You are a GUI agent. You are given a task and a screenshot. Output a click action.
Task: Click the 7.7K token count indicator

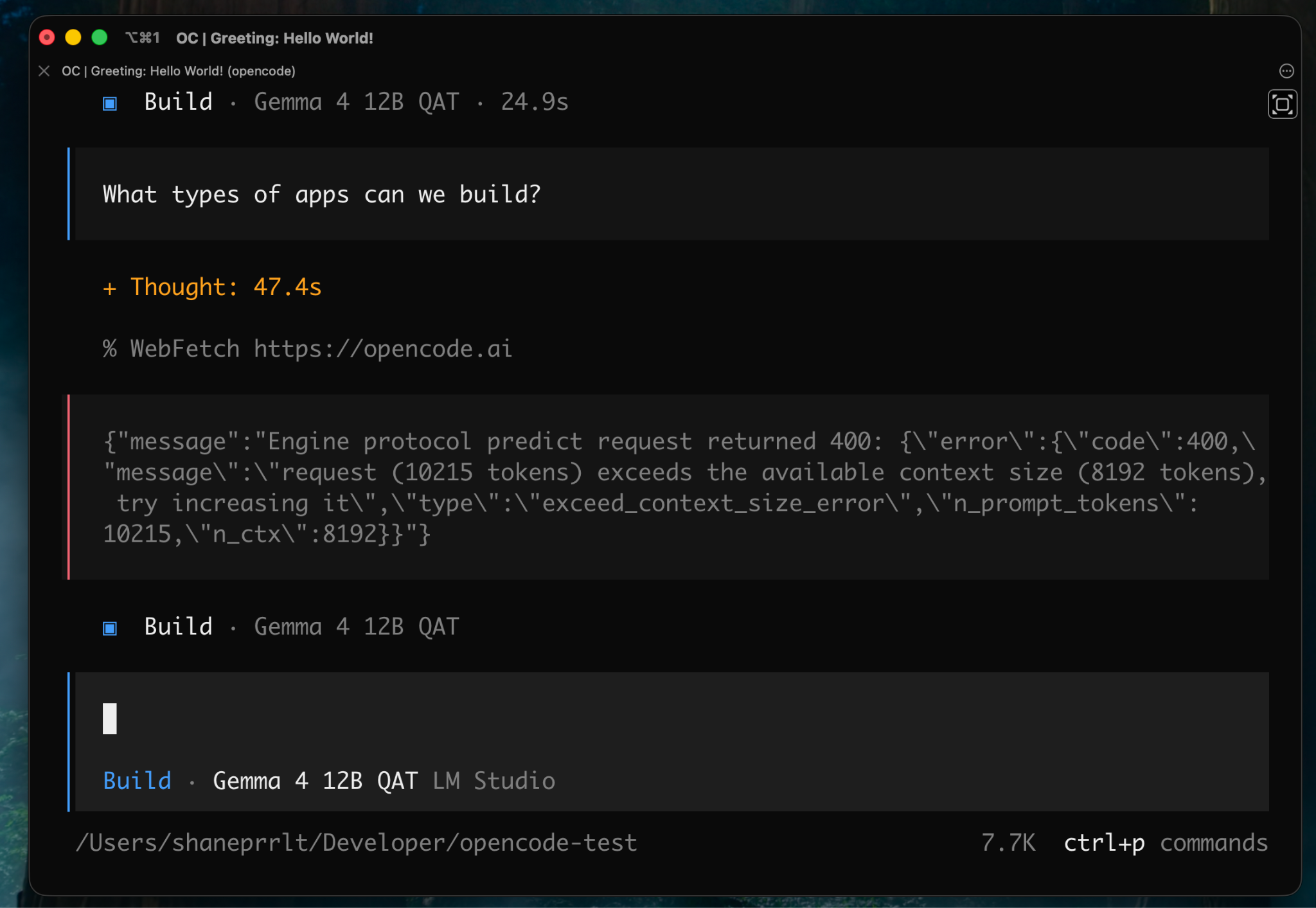(x=1008, y=842)
